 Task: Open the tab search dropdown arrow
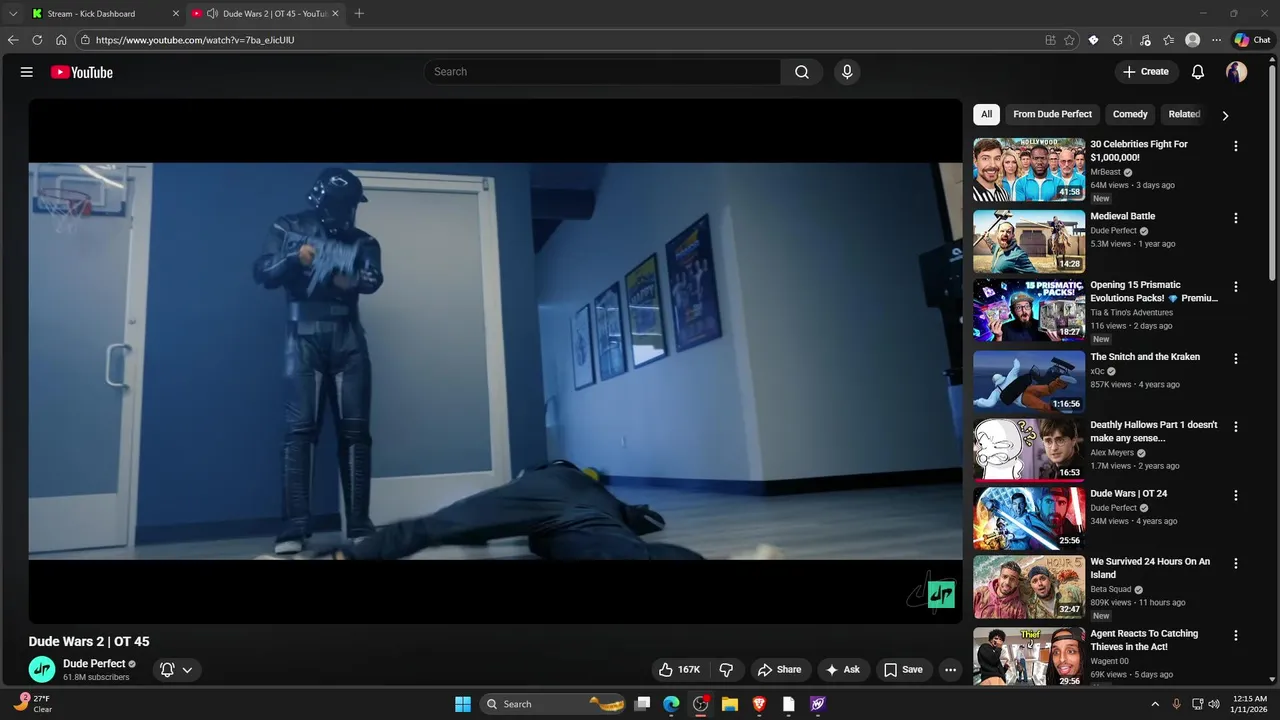(x=13, y=14)
